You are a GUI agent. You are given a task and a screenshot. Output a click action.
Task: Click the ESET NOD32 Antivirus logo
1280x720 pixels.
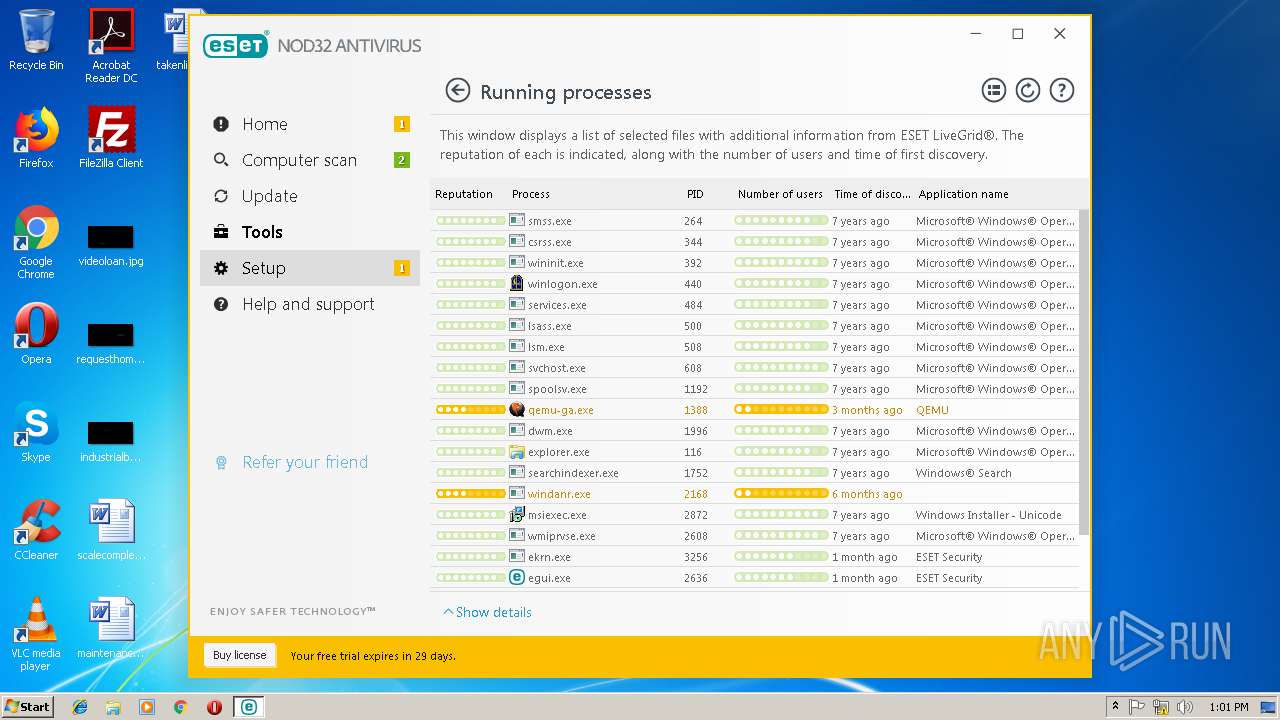tap(312, 45)
